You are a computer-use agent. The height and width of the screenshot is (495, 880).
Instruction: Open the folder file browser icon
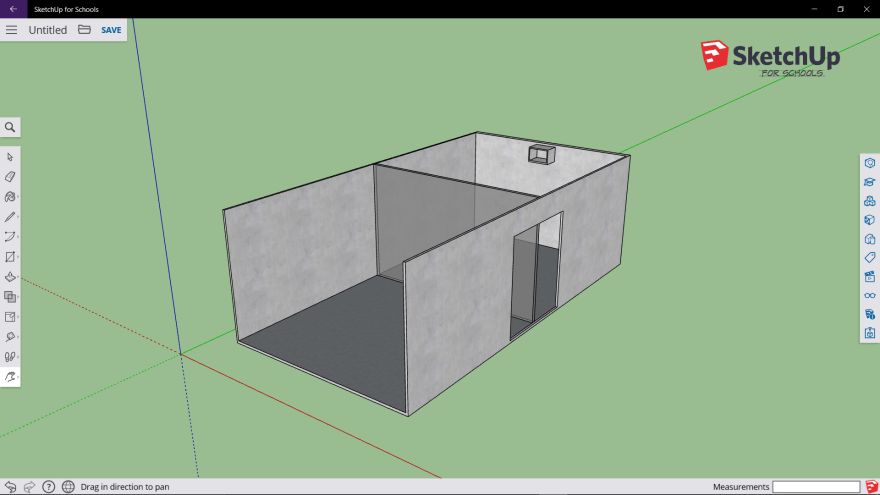pos(84,30)
